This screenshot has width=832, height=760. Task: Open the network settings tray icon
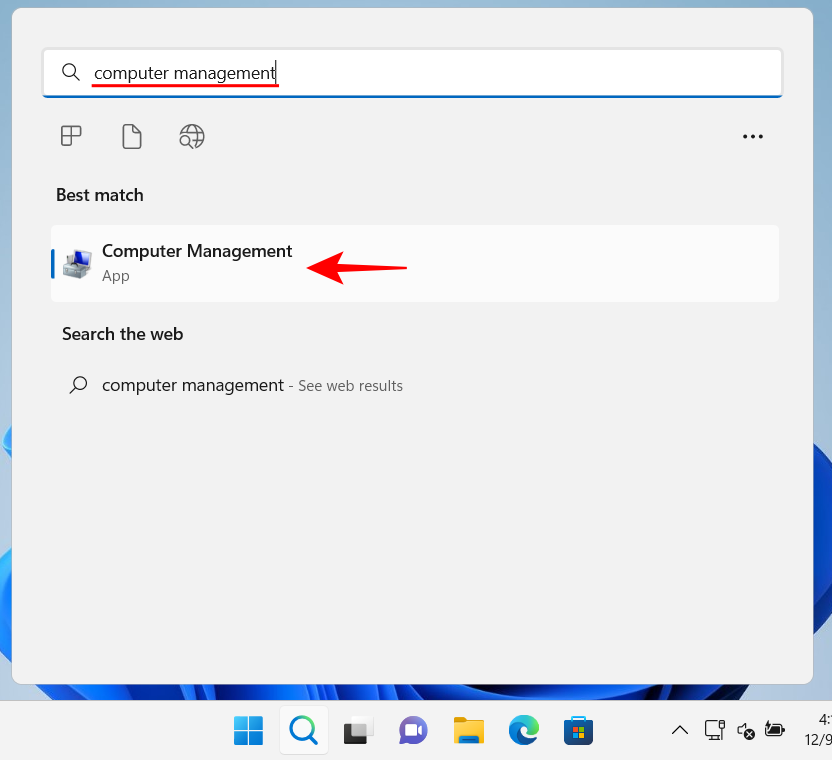point(714,730)
